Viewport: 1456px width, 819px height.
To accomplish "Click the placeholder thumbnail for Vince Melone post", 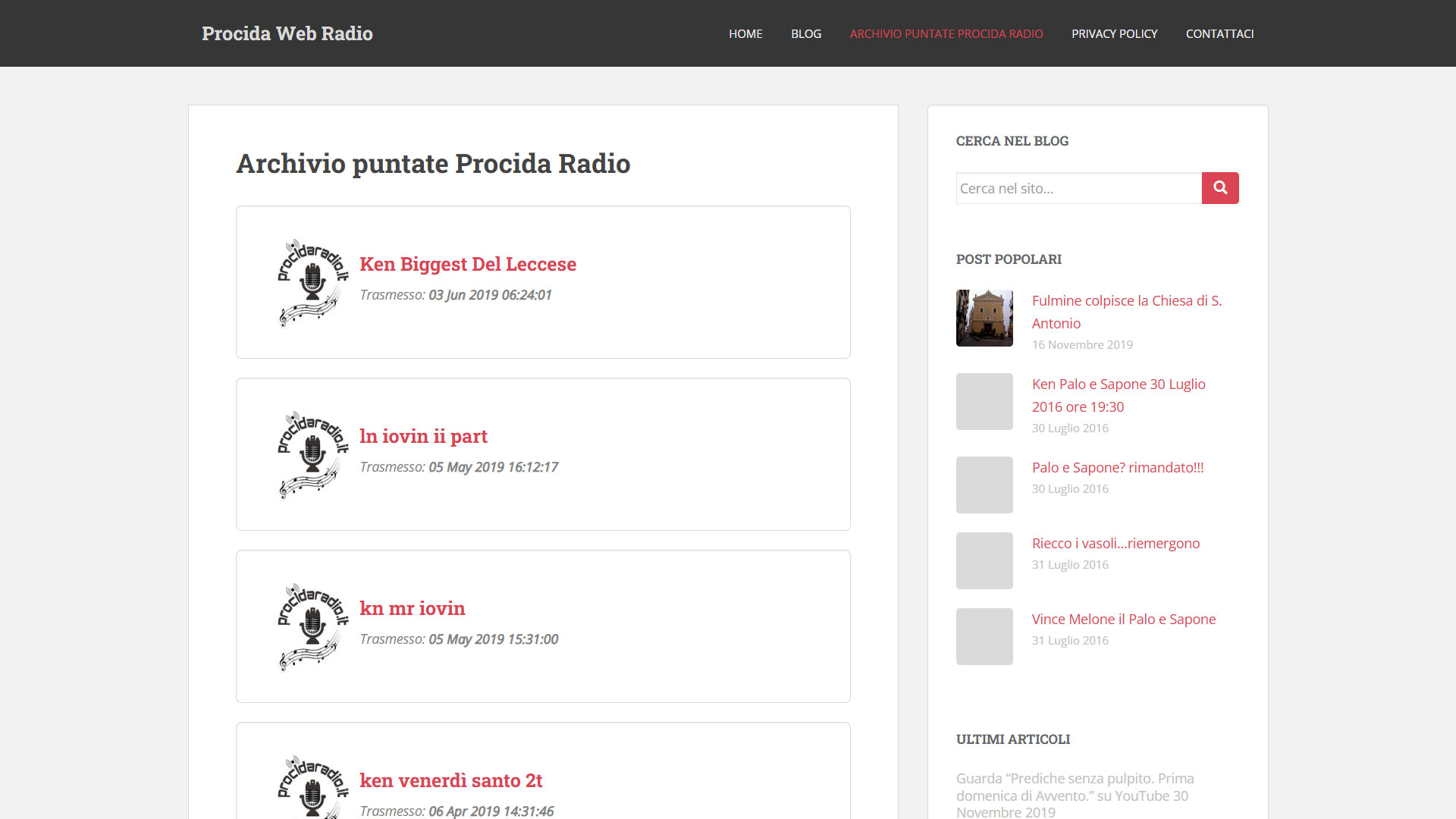I will click(984, 636).
